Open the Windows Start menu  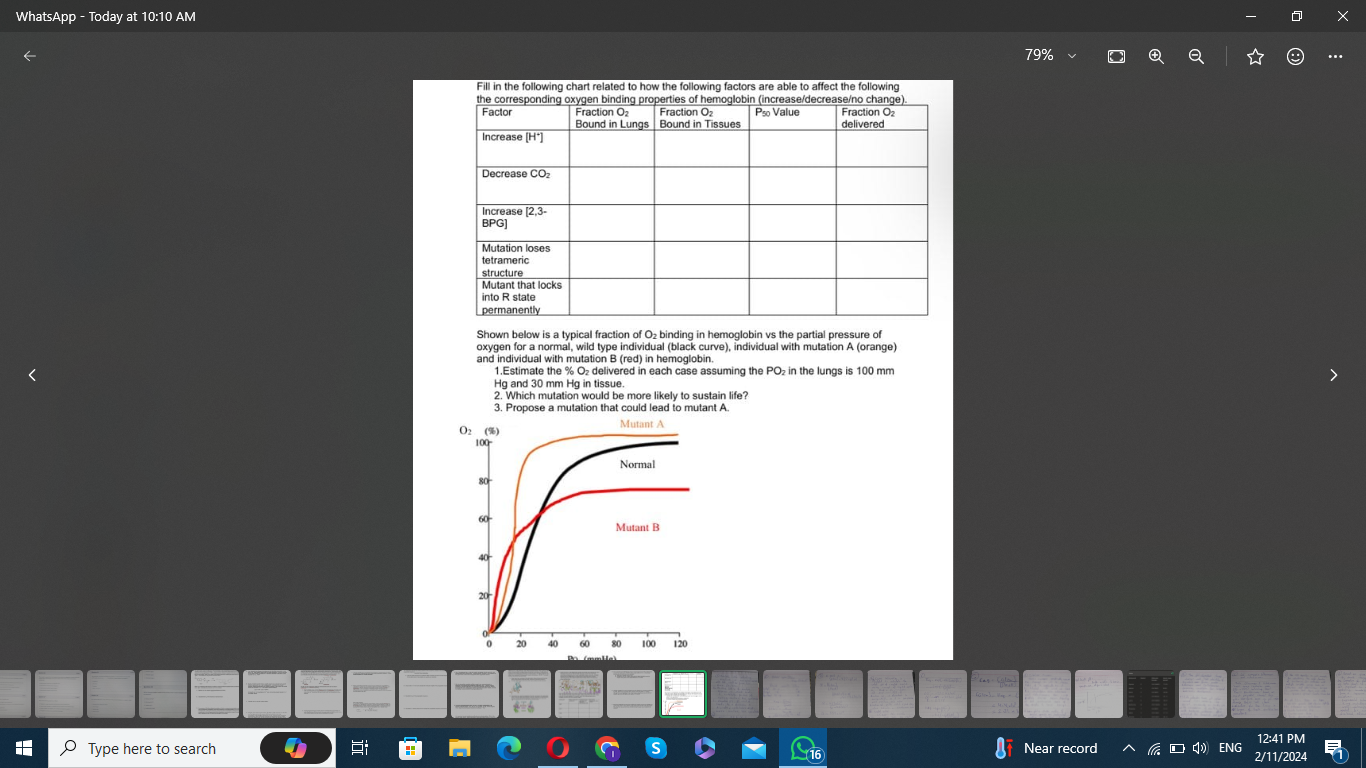[24, 748]
